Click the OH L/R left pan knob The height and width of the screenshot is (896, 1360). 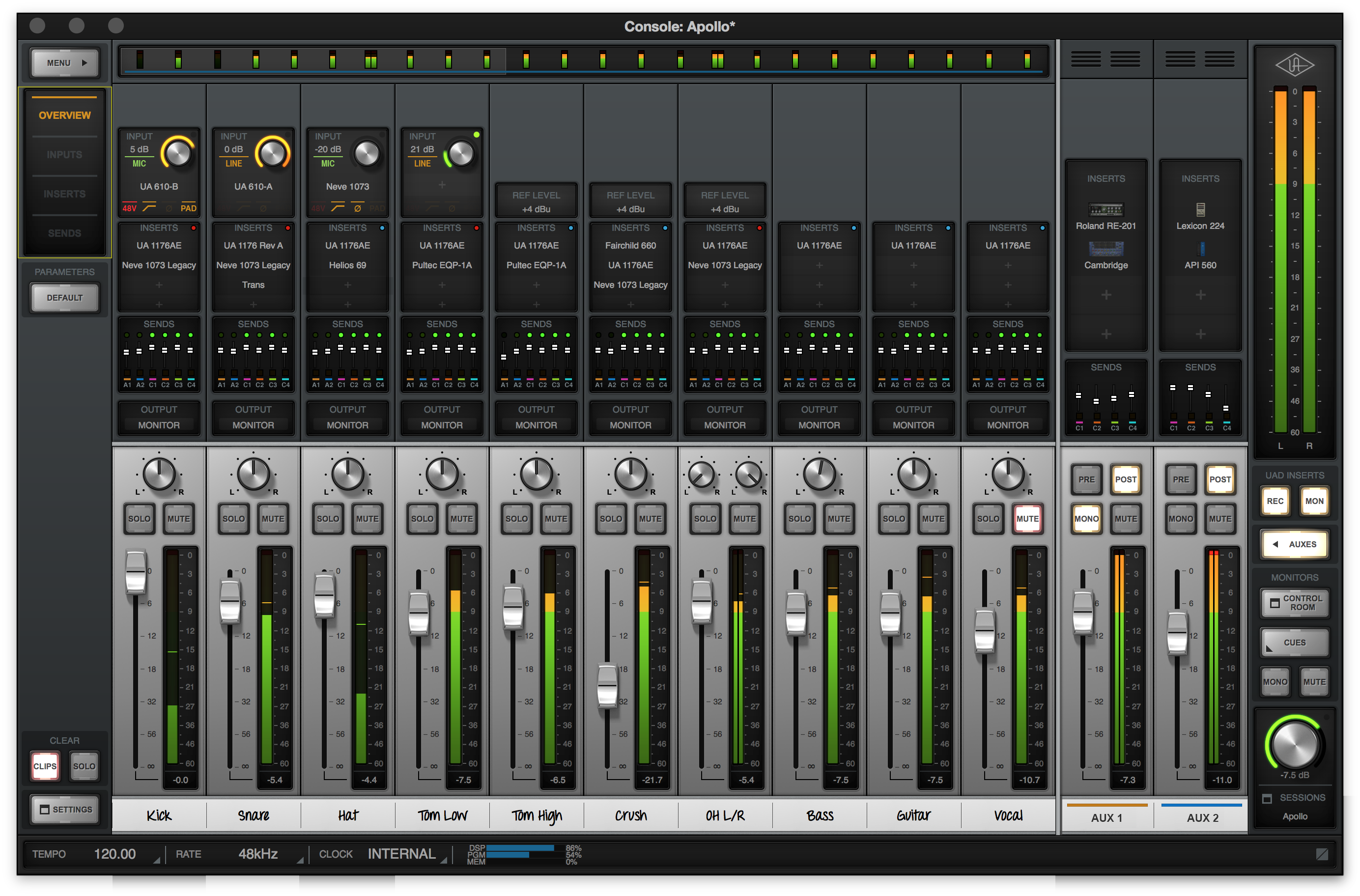click(x=701, y=475)
